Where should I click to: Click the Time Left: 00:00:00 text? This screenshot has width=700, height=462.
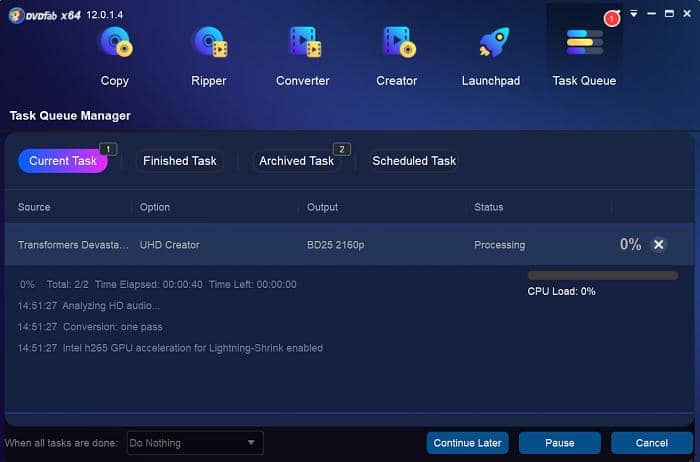pyautogui.click(x=253, y=284)
